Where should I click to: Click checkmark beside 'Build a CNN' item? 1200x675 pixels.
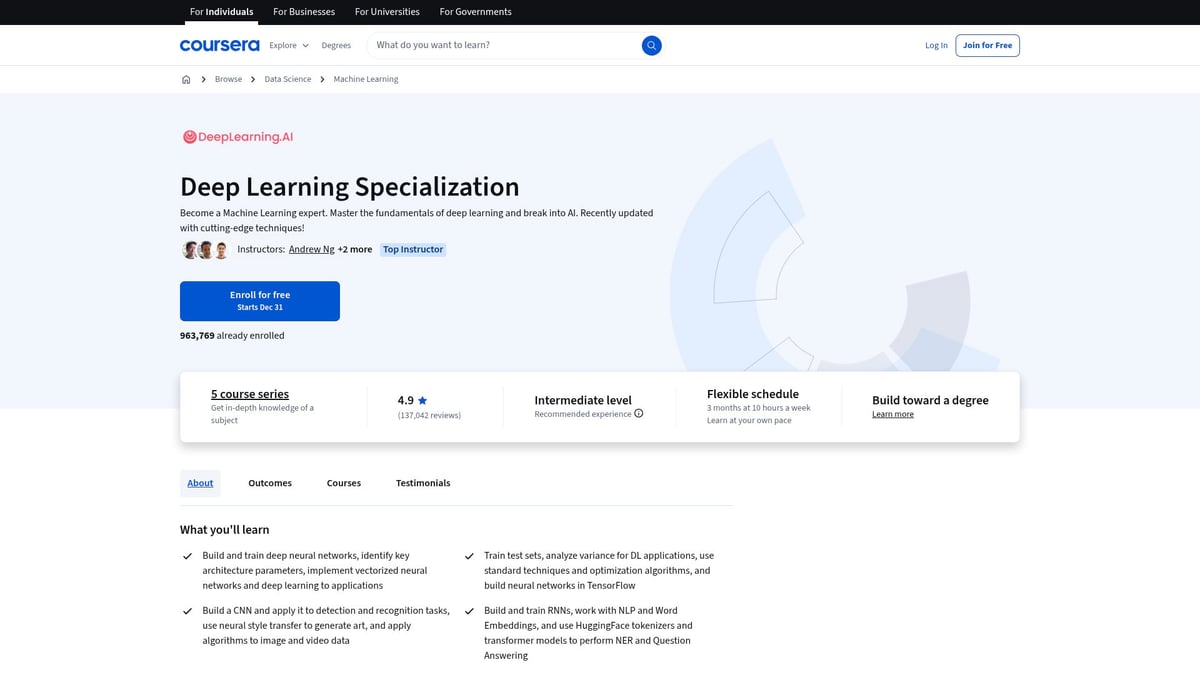tap(187, 611)
